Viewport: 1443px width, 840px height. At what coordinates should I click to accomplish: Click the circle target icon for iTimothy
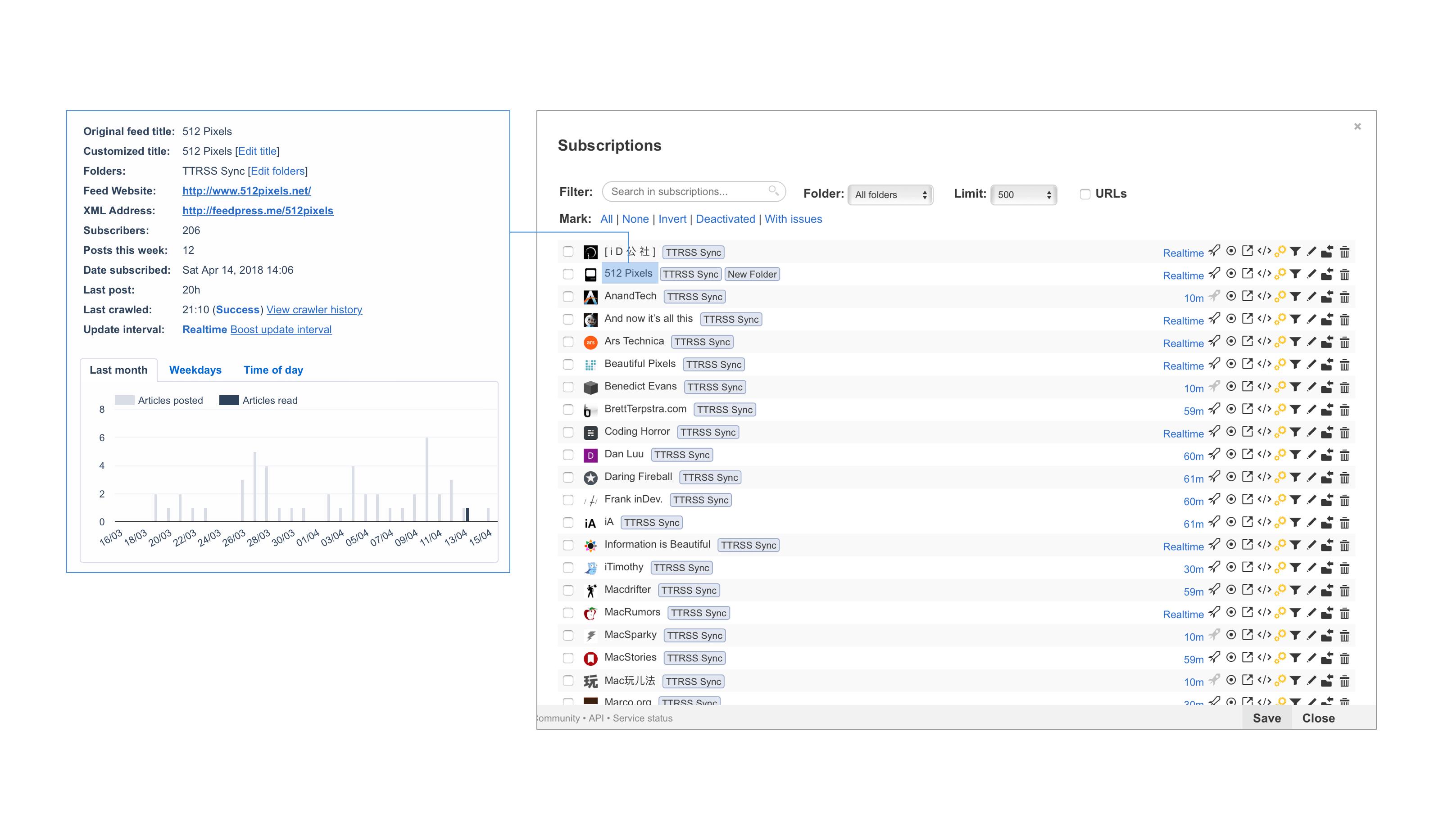(x=1230, y=567)
